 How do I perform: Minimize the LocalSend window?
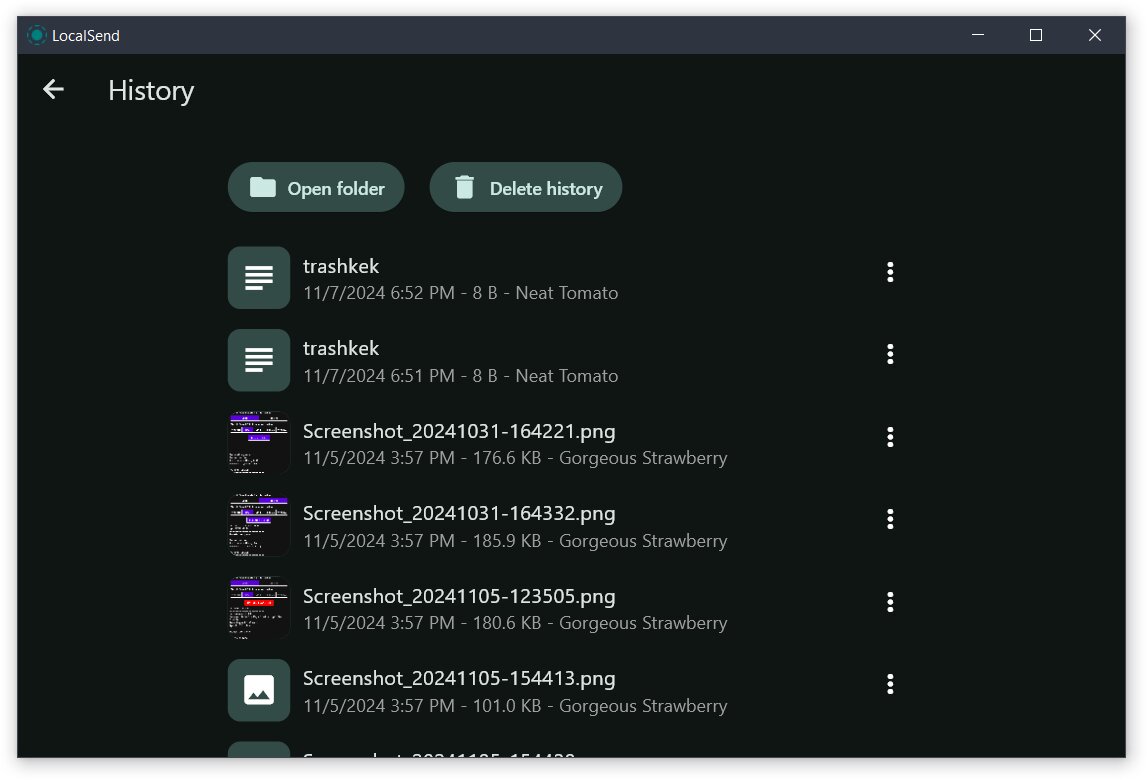click(978, 35)
